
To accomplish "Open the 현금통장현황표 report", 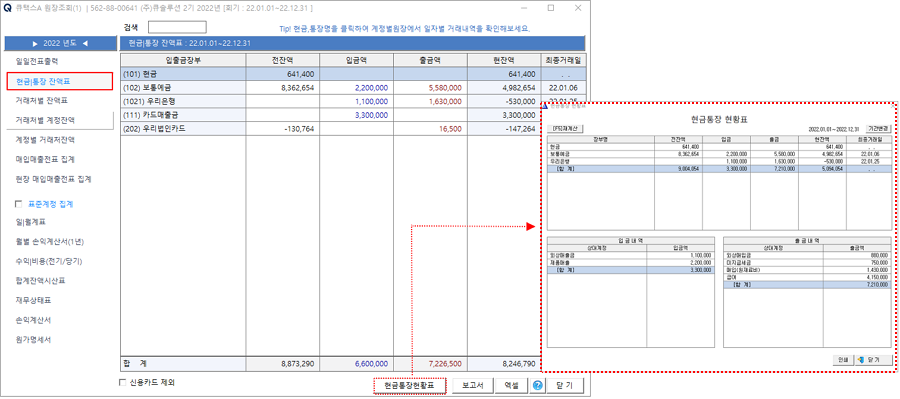I will pos(410,385).
